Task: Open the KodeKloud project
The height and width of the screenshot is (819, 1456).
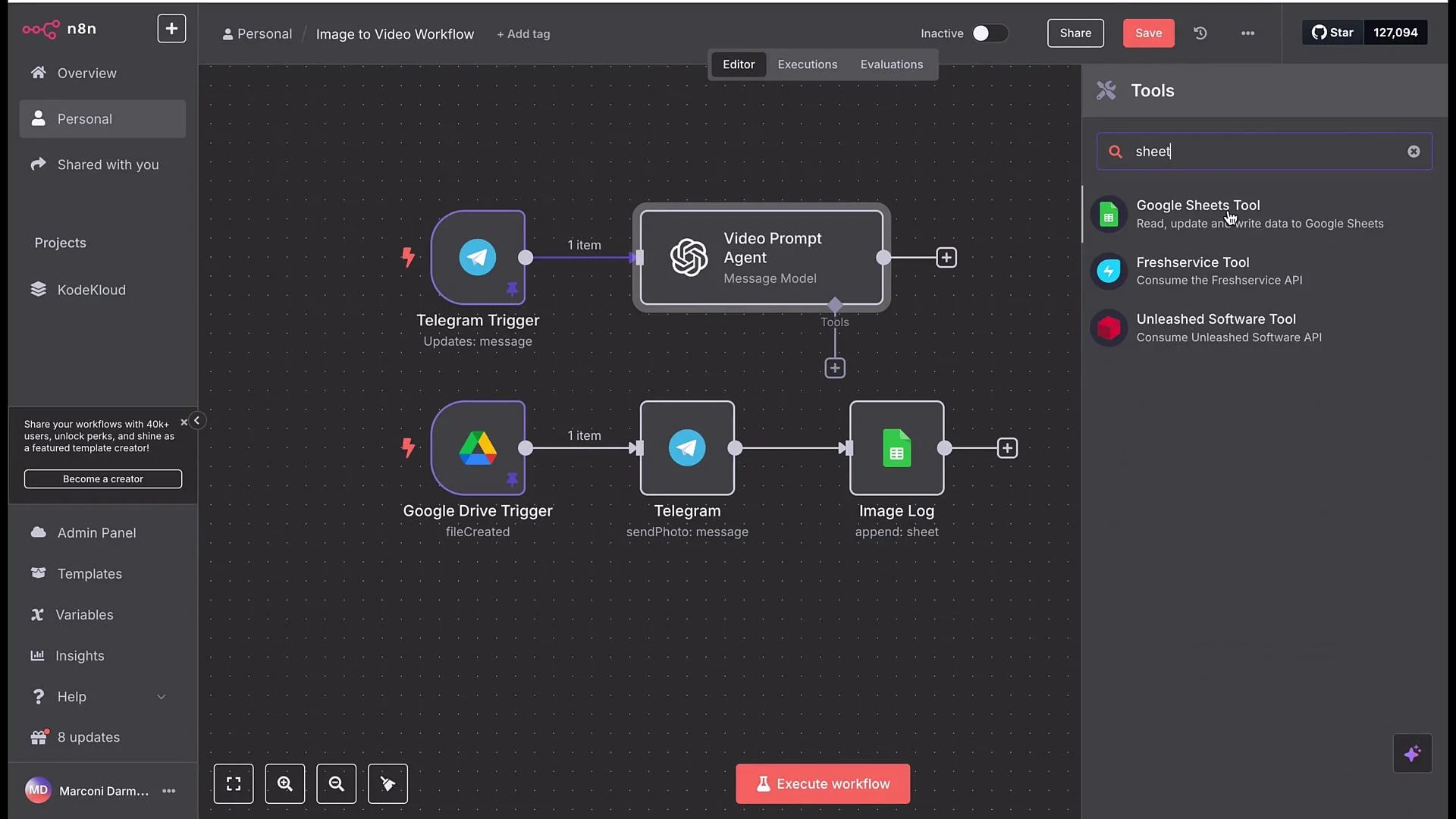Action: click(102, 290)
